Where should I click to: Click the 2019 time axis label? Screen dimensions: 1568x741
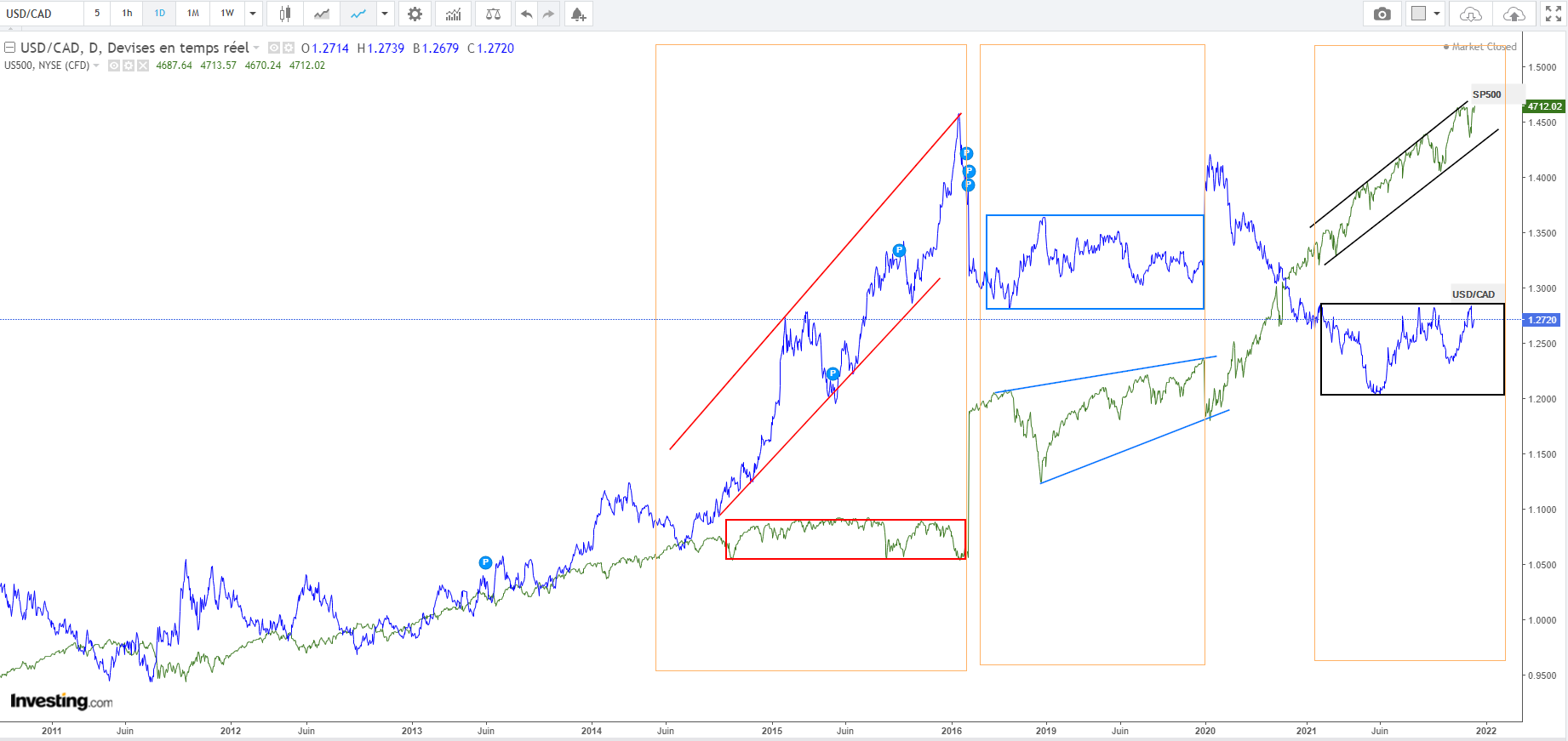[1046, 731]
